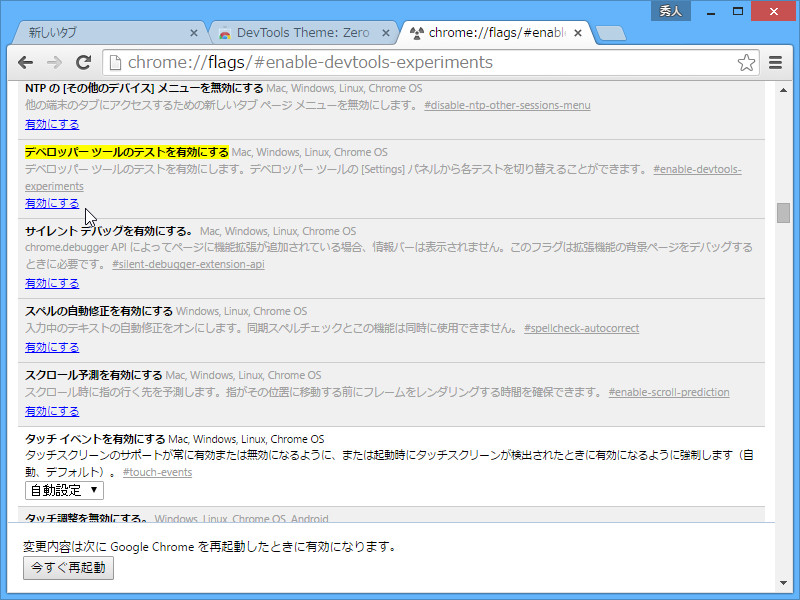Enable the highlighted developer tools experiments flag
Viewport: 800px width, 600px height.
[x=51, y=203]
